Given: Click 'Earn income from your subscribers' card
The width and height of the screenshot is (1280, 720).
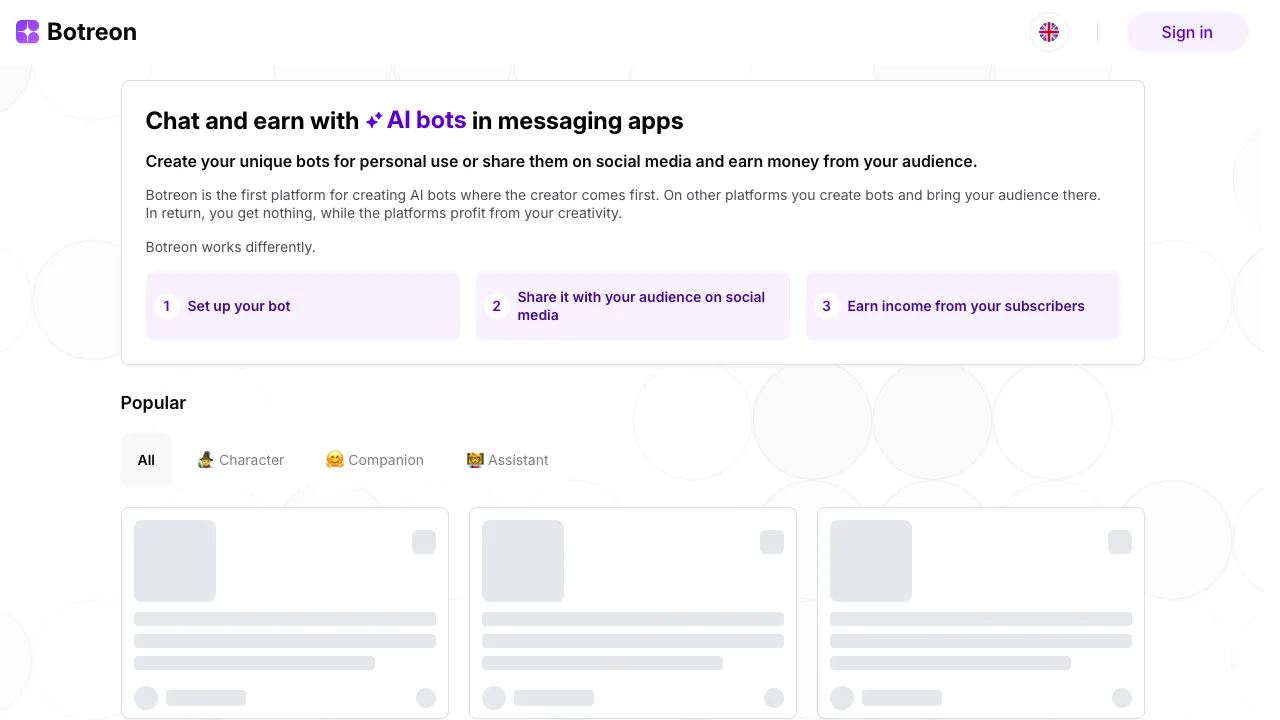Looking at the screenshot, I should tap(963, 306).
